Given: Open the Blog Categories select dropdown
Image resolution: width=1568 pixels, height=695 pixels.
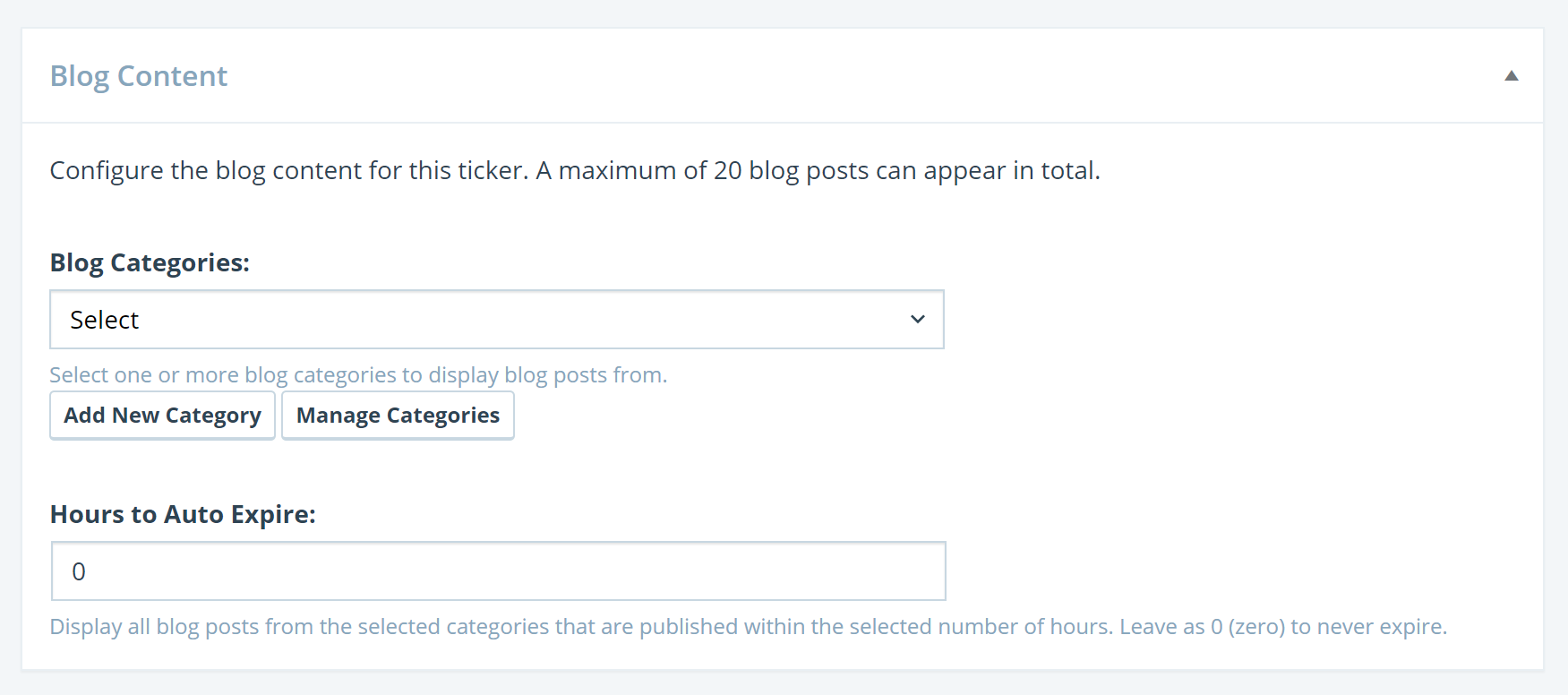Looking at the screenshot, I should (496, 320).
